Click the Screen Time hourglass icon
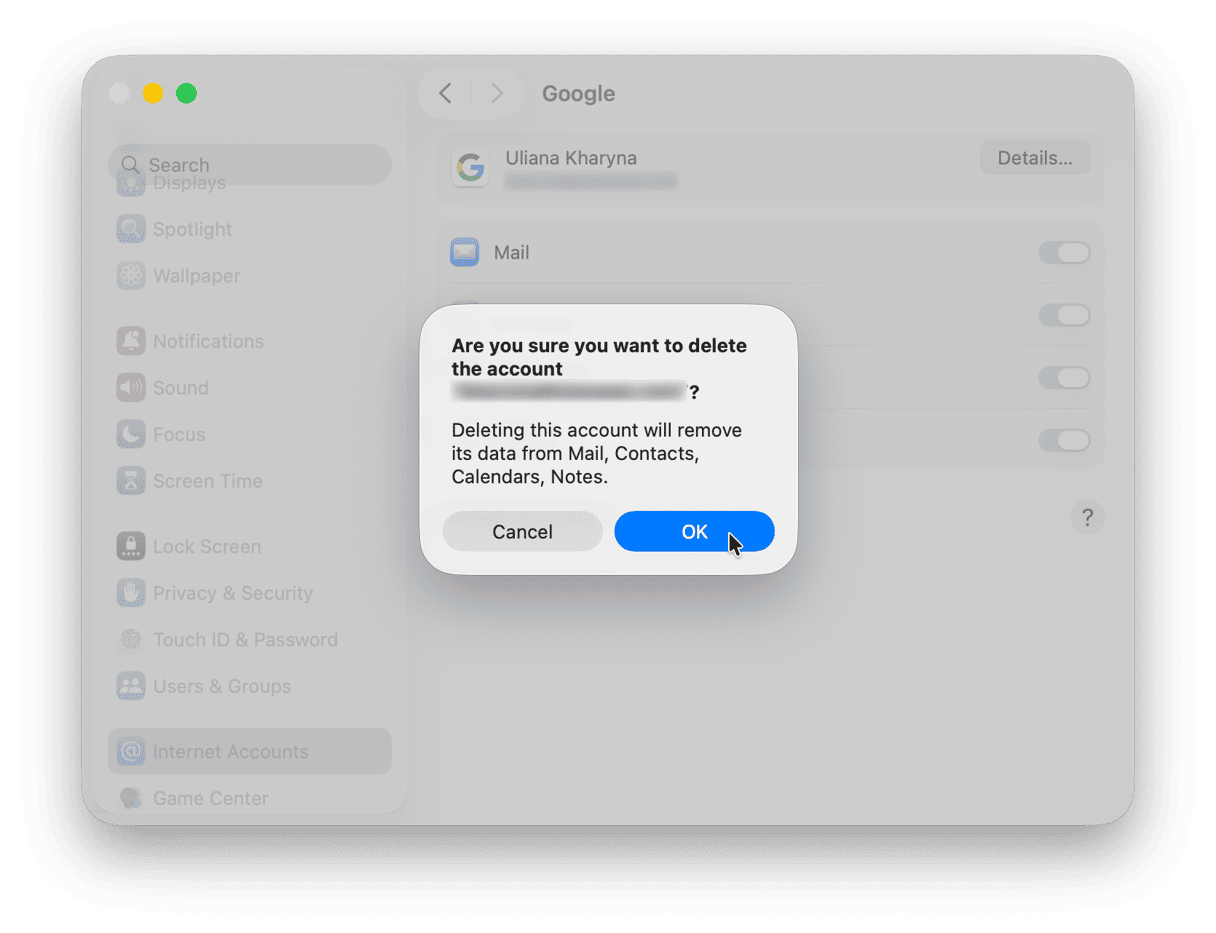The width and height of the screenshot is (1216, 933). (131, 481)
